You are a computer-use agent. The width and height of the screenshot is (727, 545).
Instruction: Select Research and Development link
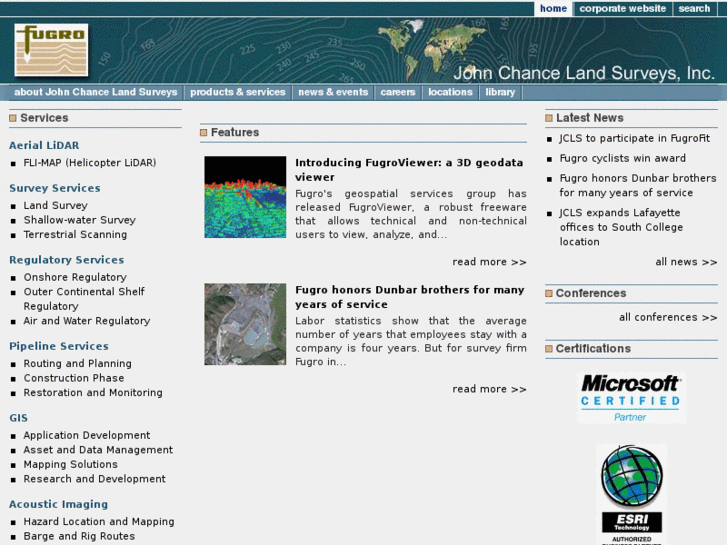(95, 479)
